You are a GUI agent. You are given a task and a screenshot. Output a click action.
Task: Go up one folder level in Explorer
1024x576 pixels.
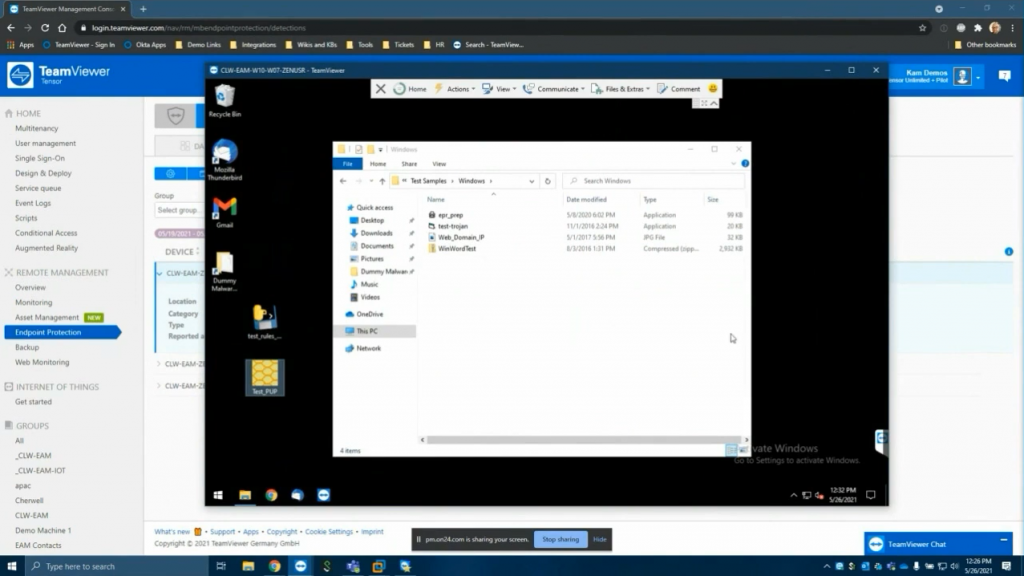click(382, 181)
